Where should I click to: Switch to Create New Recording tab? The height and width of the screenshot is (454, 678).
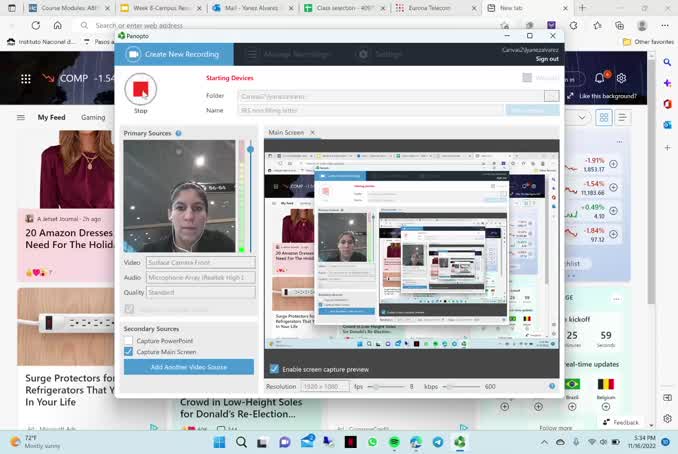(x=174, y=54)
